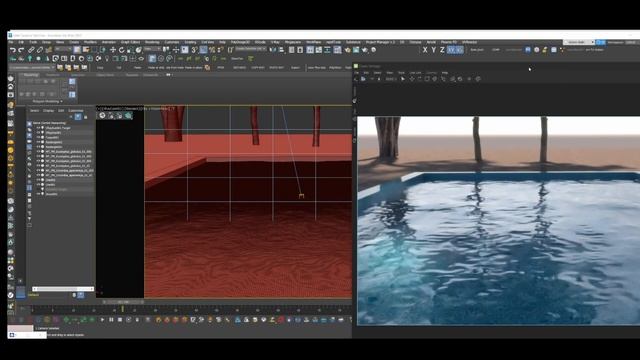Viewport: 640px width, 360px height.
Task: Open Scene Explorer Display menu
Action: click(x=49, y=111)
